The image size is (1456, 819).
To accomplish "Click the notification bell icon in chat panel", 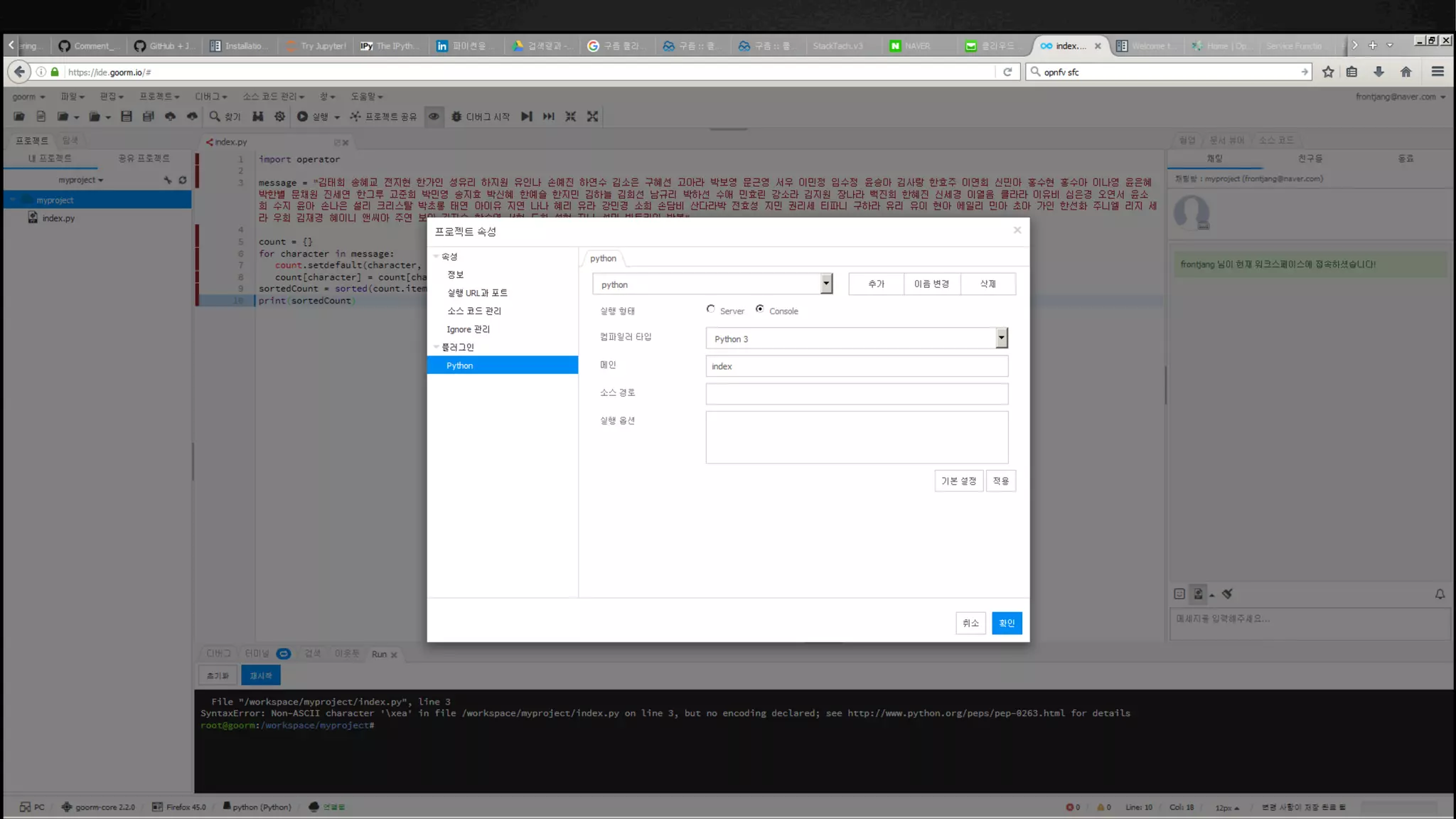I will click(x=1440, y=594).
